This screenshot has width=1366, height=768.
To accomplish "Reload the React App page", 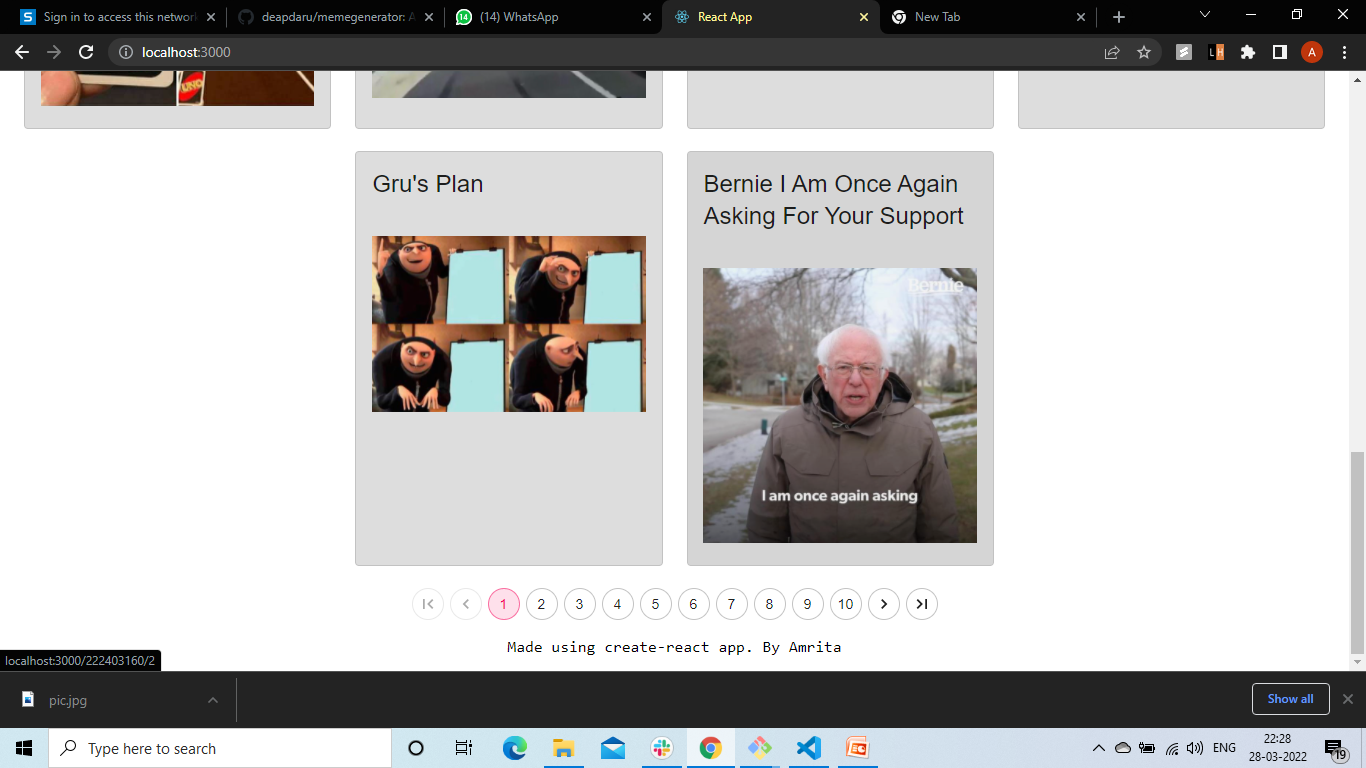I will coord(85,52).
